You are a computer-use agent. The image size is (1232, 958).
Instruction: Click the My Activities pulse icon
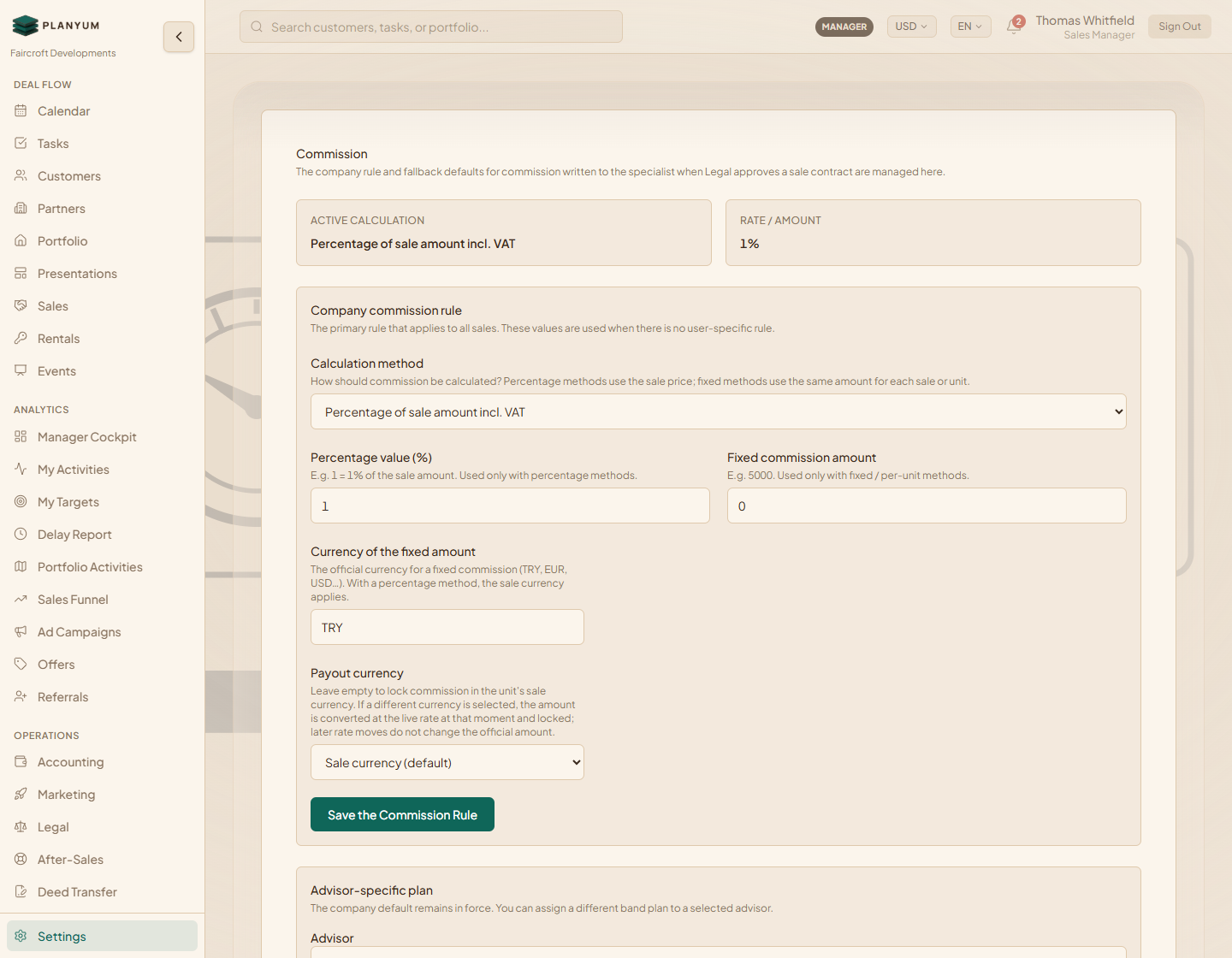click(21, 470)
